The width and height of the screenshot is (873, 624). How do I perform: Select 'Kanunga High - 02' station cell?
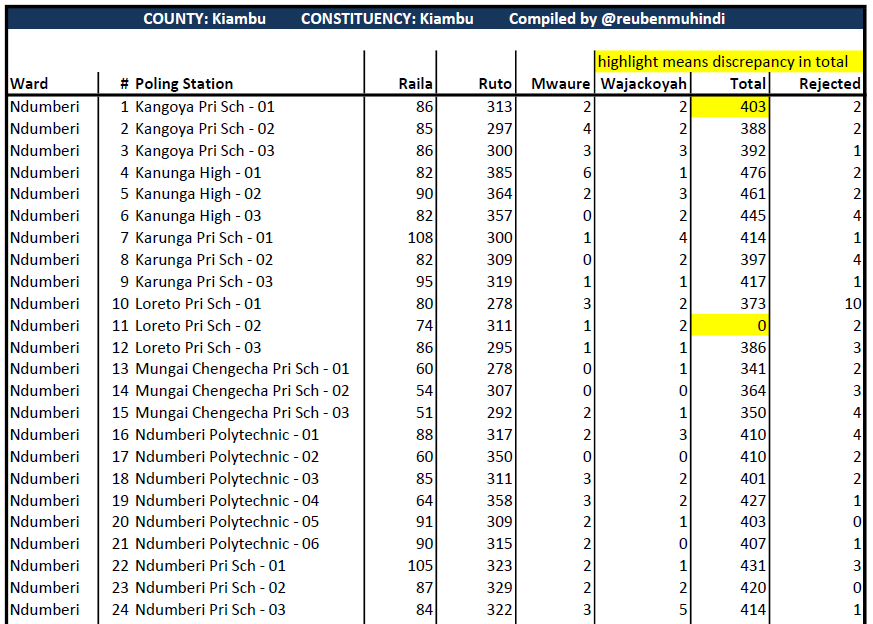(x=198, y=194)
